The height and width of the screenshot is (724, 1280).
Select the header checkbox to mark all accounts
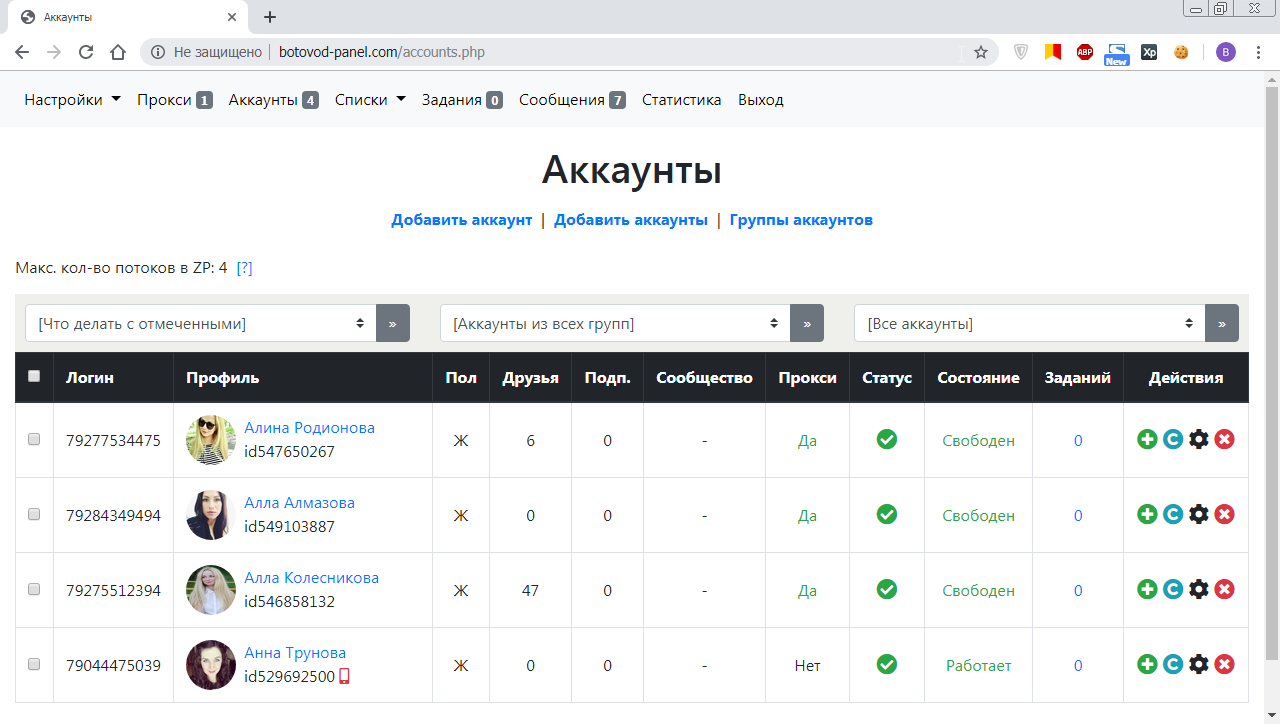[x=33, y=374]
